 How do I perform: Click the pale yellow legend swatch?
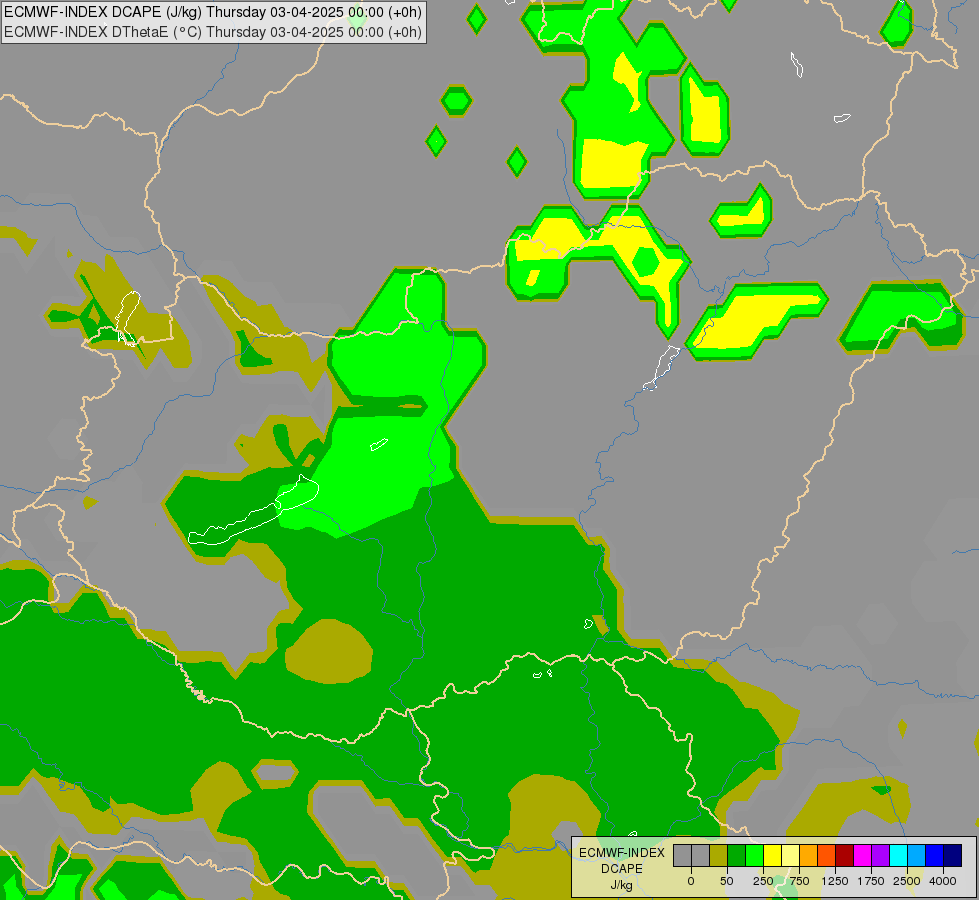point(790,855)
